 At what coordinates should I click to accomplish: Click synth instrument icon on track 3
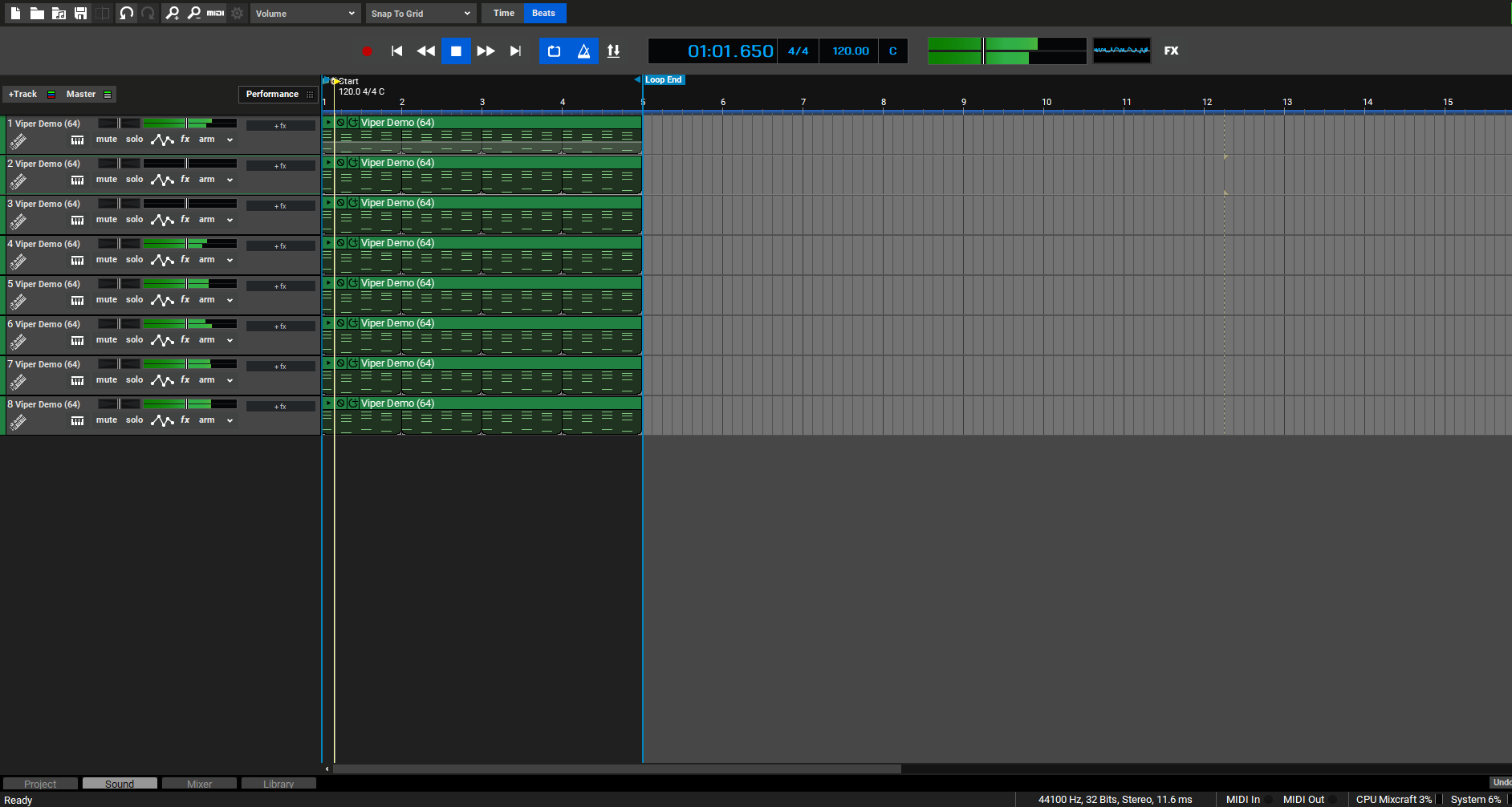(x=18, y=222)
